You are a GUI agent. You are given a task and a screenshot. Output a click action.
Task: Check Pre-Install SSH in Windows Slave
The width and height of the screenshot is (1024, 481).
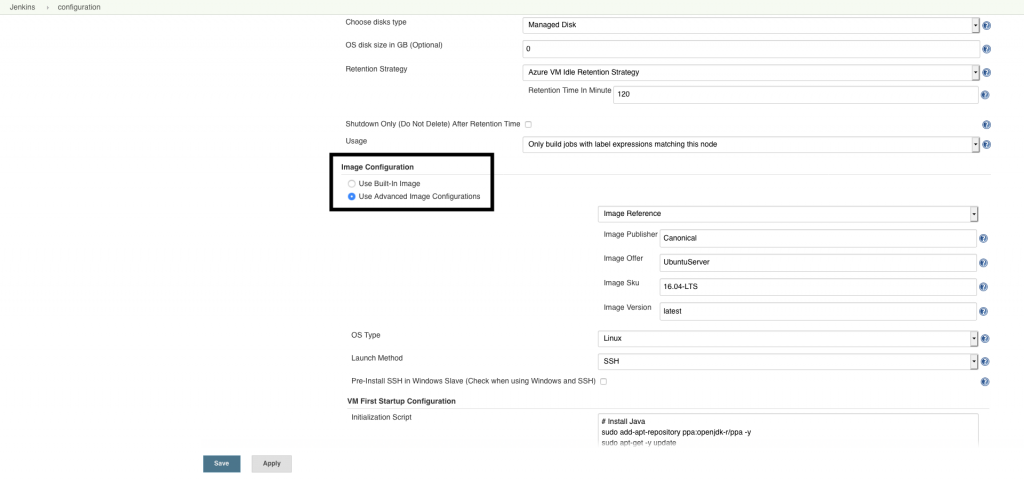[x=603, y=381]
